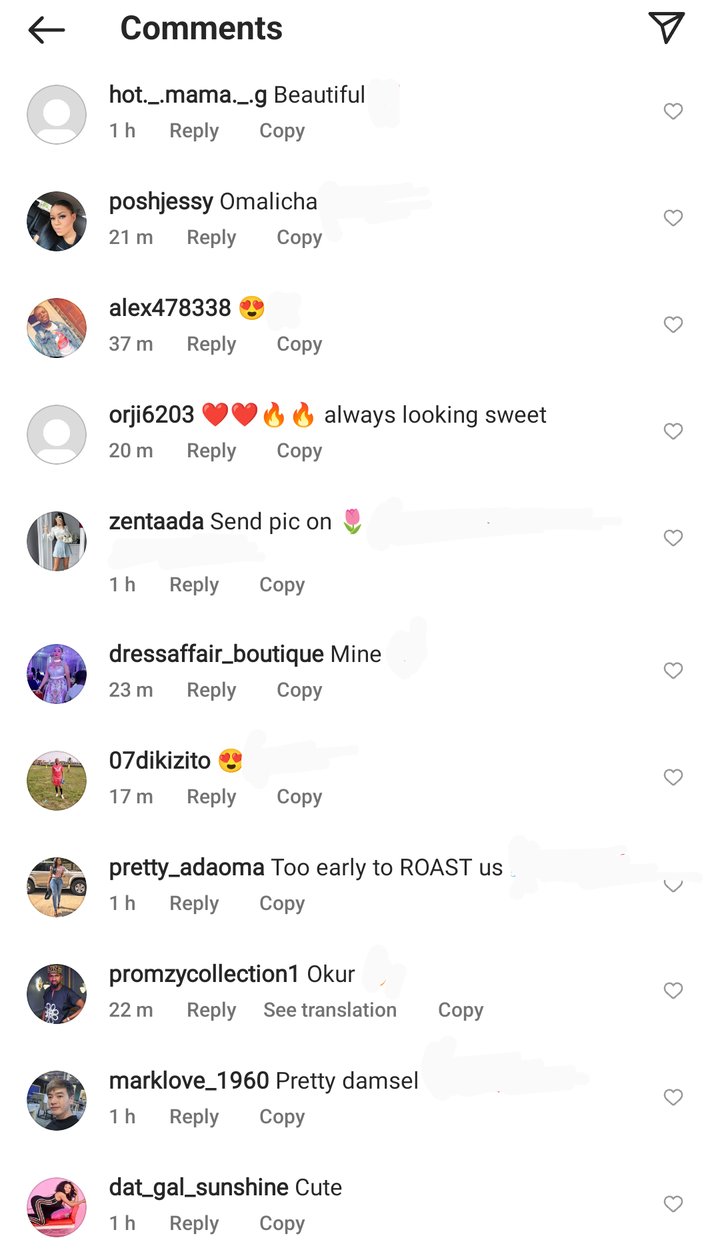Reply to 07dikizito's comment
The image size is (720, 1248).
[x=211, y=797]
